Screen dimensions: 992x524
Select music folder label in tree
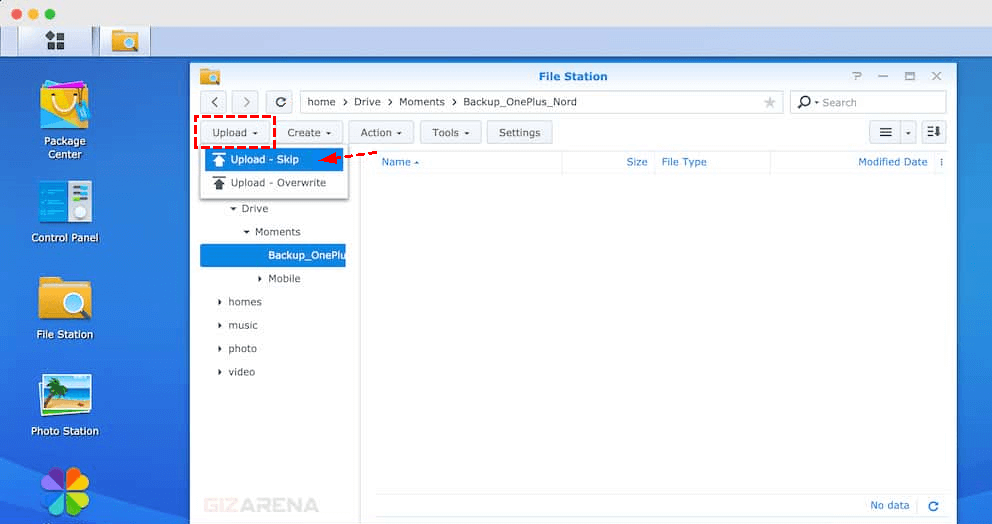[243, 326]
